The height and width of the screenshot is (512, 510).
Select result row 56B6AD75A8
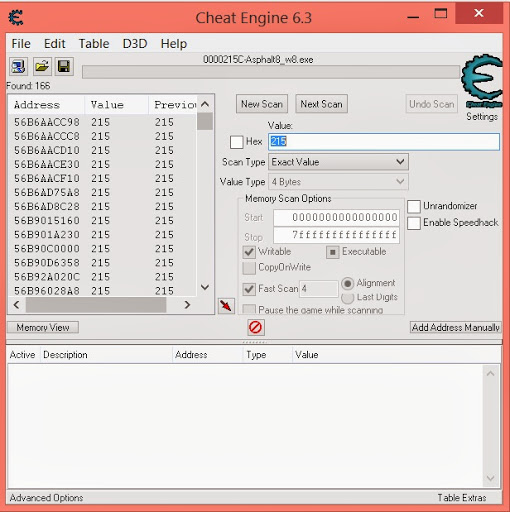[x=103, y=193]
